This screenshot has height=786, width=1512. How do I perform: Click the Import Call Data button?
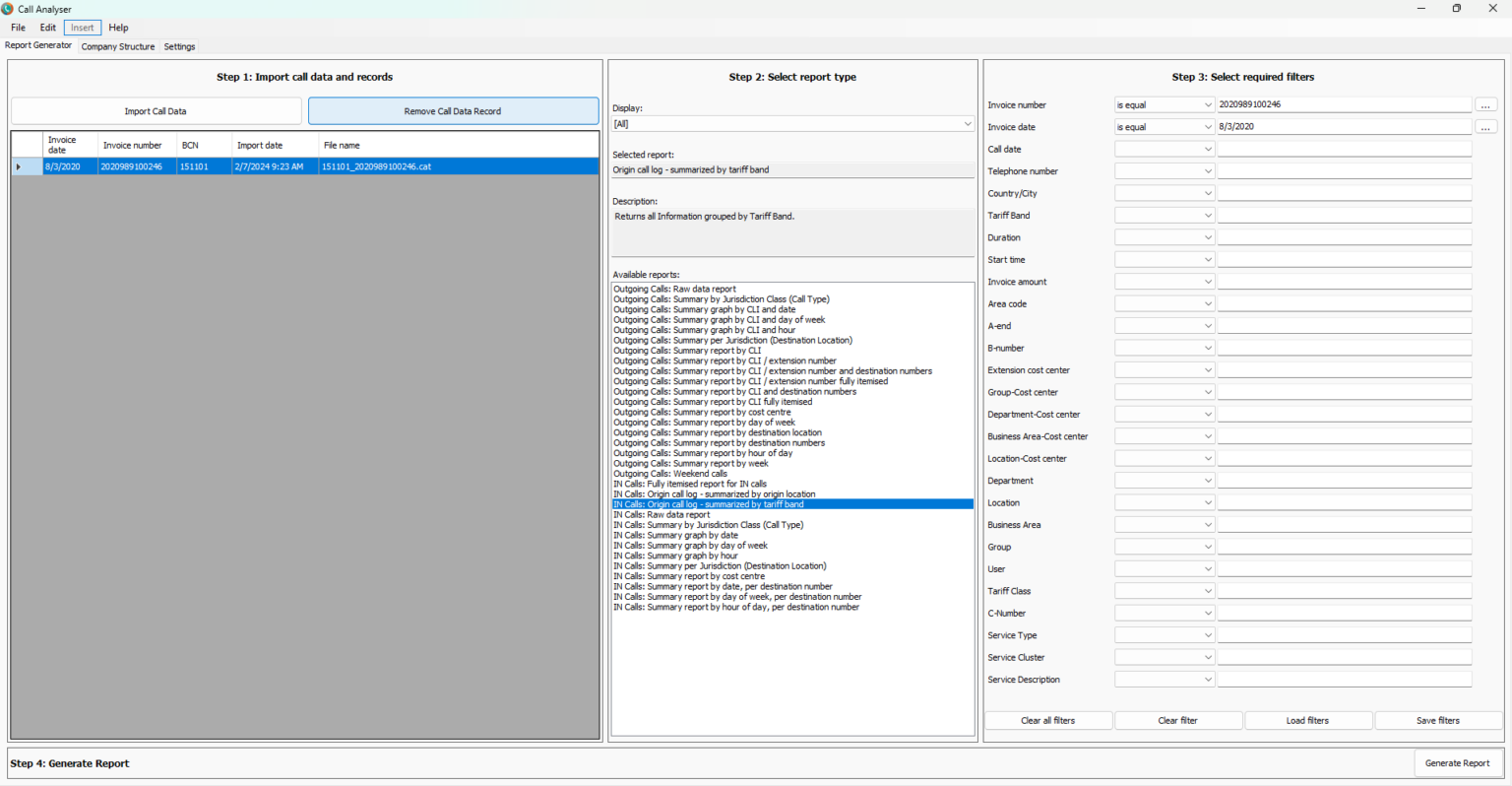click(156, 111)
